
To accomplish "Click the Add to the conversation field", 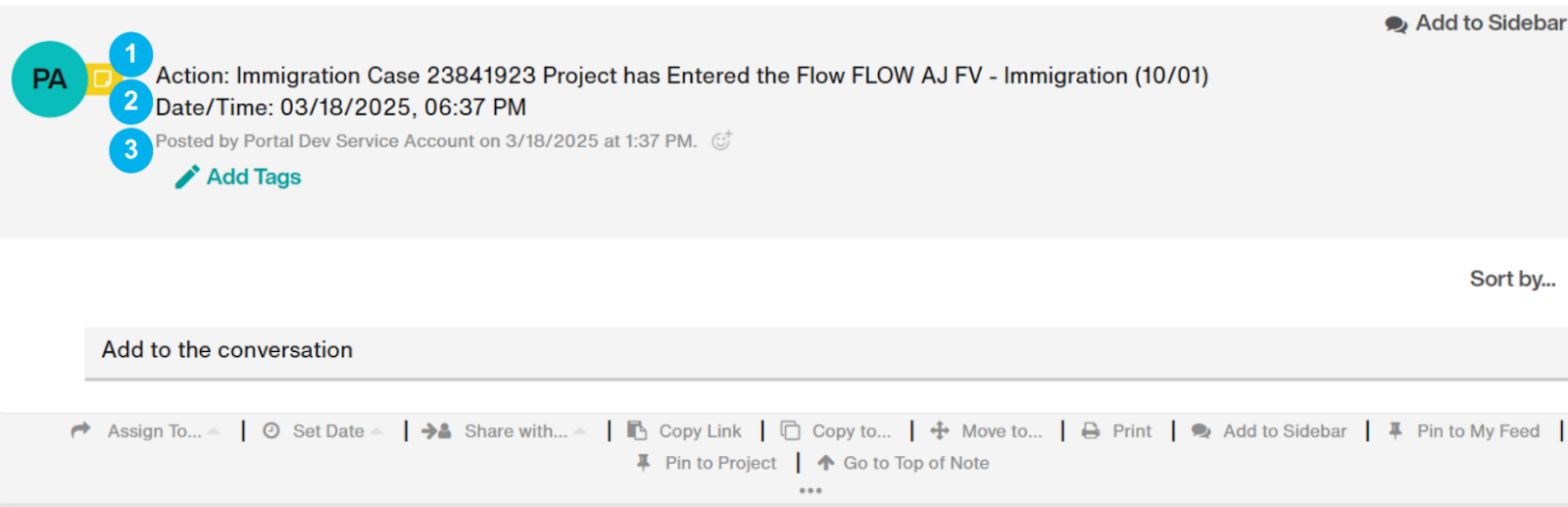I will coord(826,352).
